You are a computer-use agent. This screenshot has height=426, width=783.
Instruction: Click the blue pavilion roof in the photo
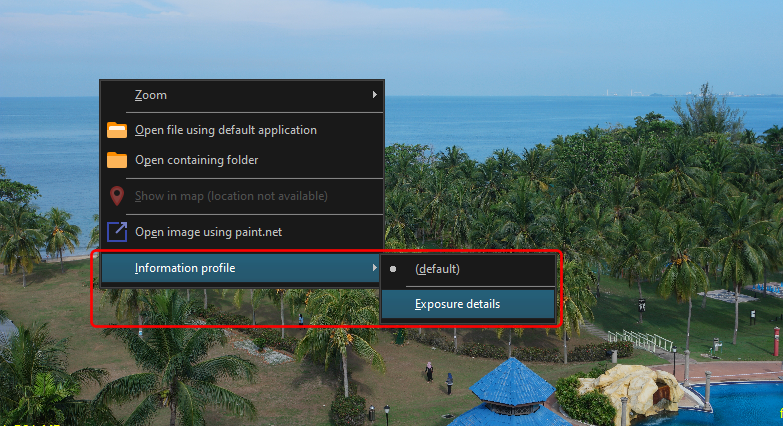tap(513, 383)
